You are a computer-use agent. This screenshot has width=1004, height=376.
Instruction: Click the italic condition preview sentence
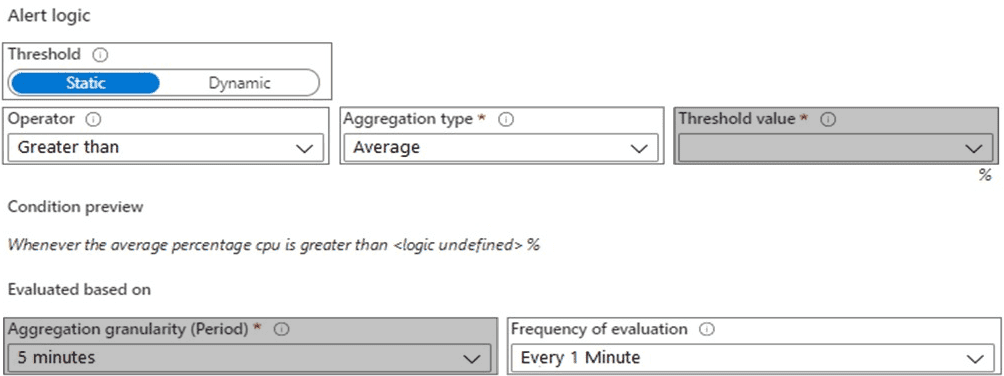(273, 245)
